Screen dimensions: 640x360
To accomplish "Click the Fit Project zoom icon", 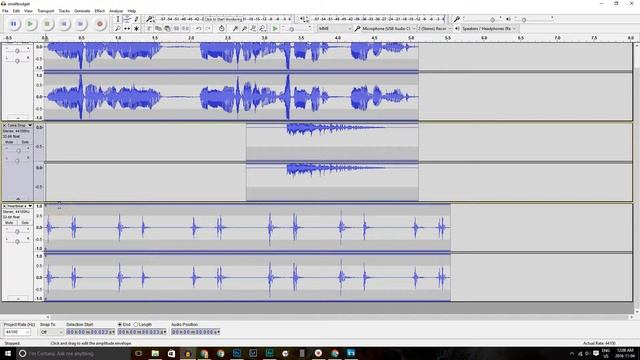I will [x=263, y=29].
